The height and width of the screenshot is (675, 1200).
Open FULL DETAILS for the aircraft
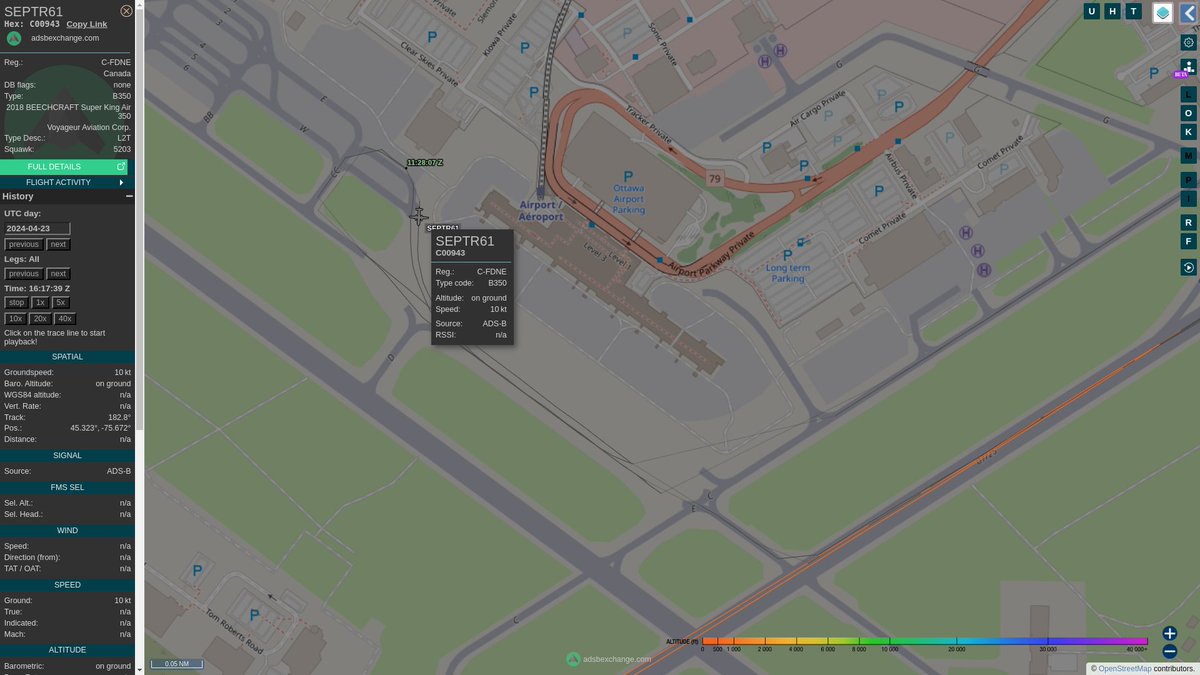click(x=64, y=167)
